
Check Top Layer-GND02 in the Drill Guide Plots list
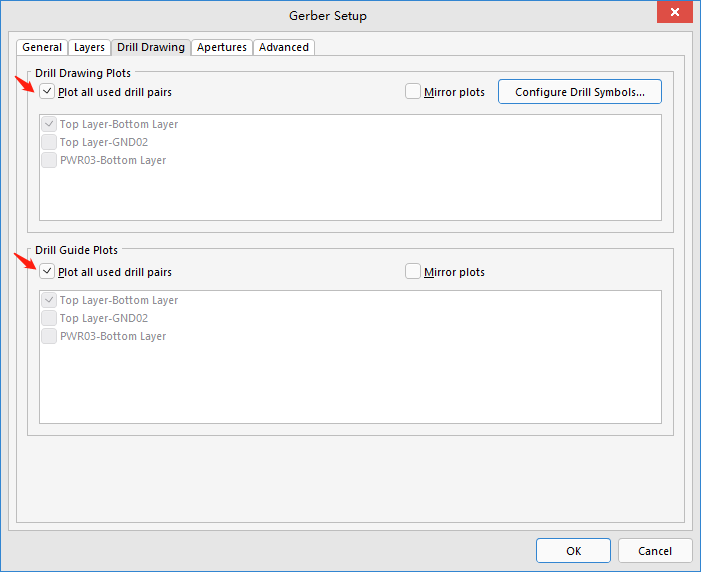49,318
